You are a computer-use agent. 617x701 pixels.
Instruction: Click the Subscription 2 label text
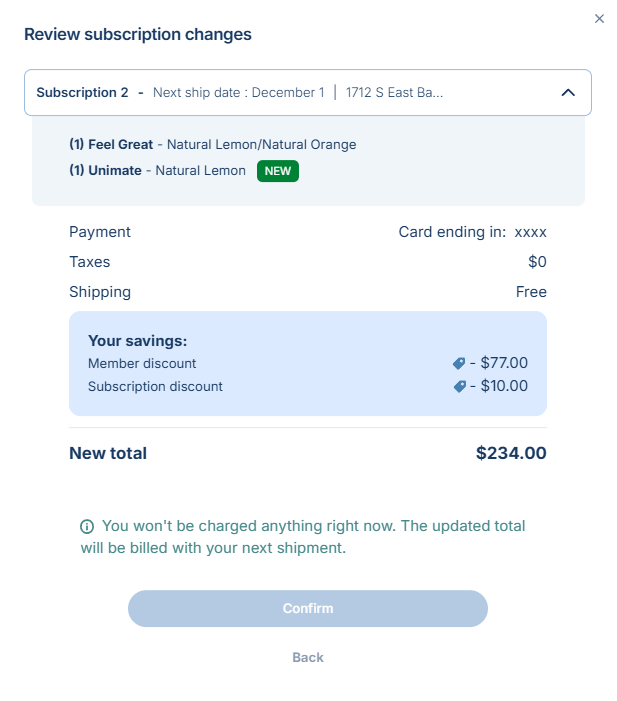click(x=82, y=93)
